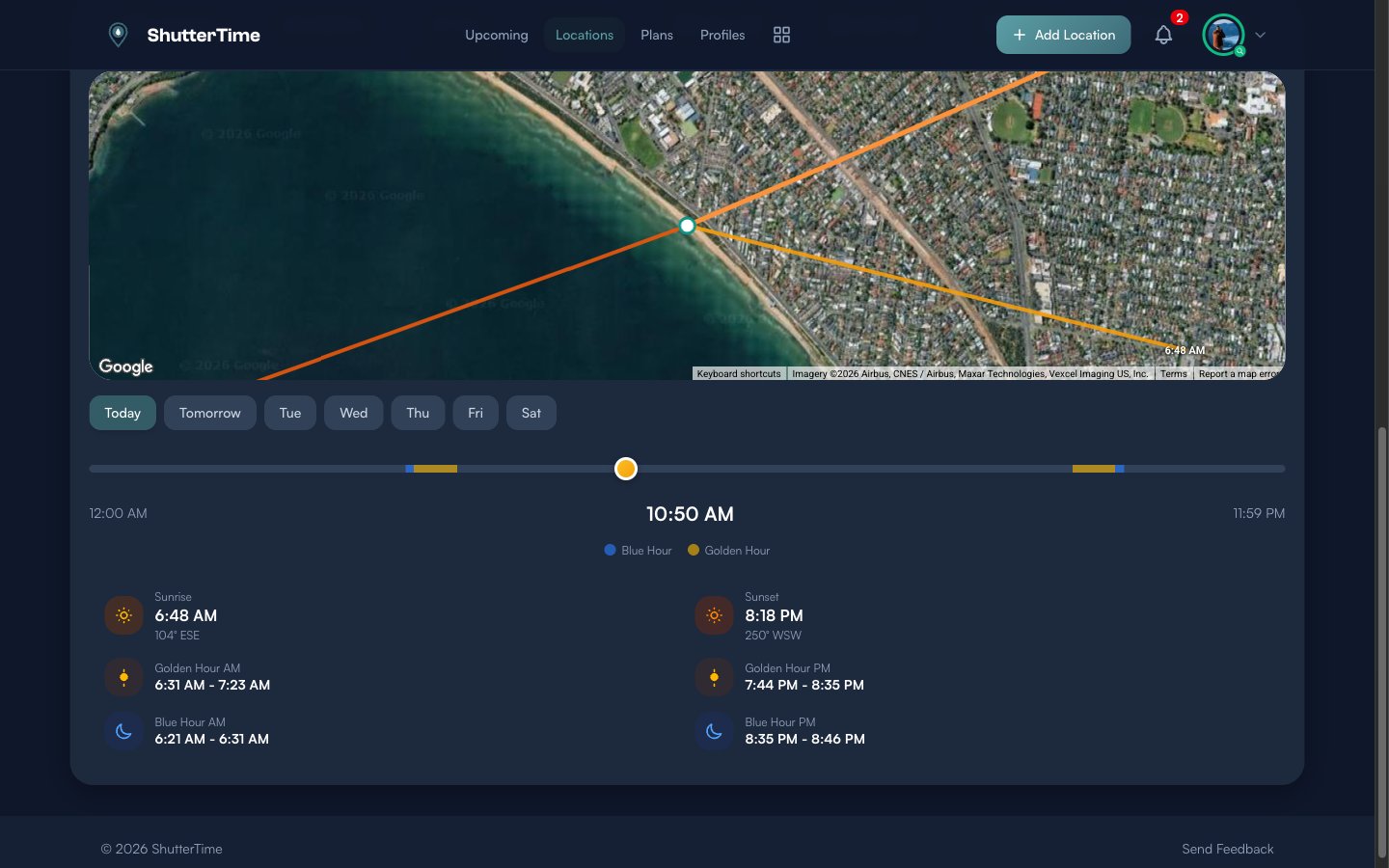Screen dimensions: 1389x868
Task: Select the Tomorrow day button
Action: pyautogui.click(x=210, y=413)
